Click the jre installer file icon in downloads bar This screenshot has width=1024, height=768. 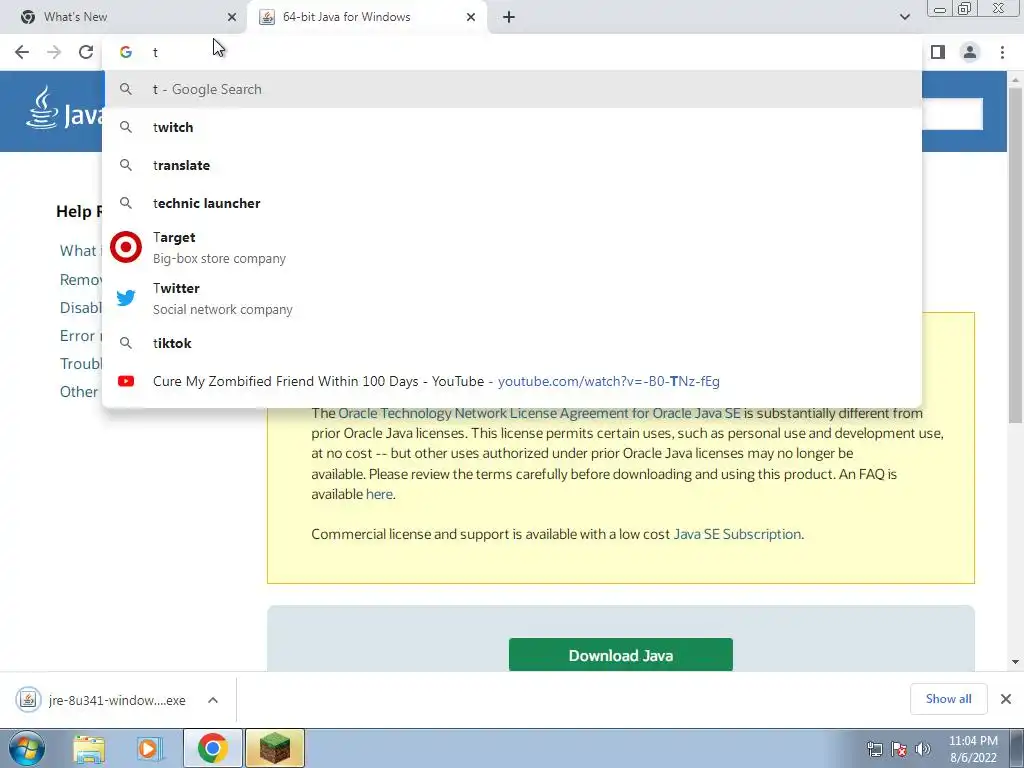pos(28,700)
